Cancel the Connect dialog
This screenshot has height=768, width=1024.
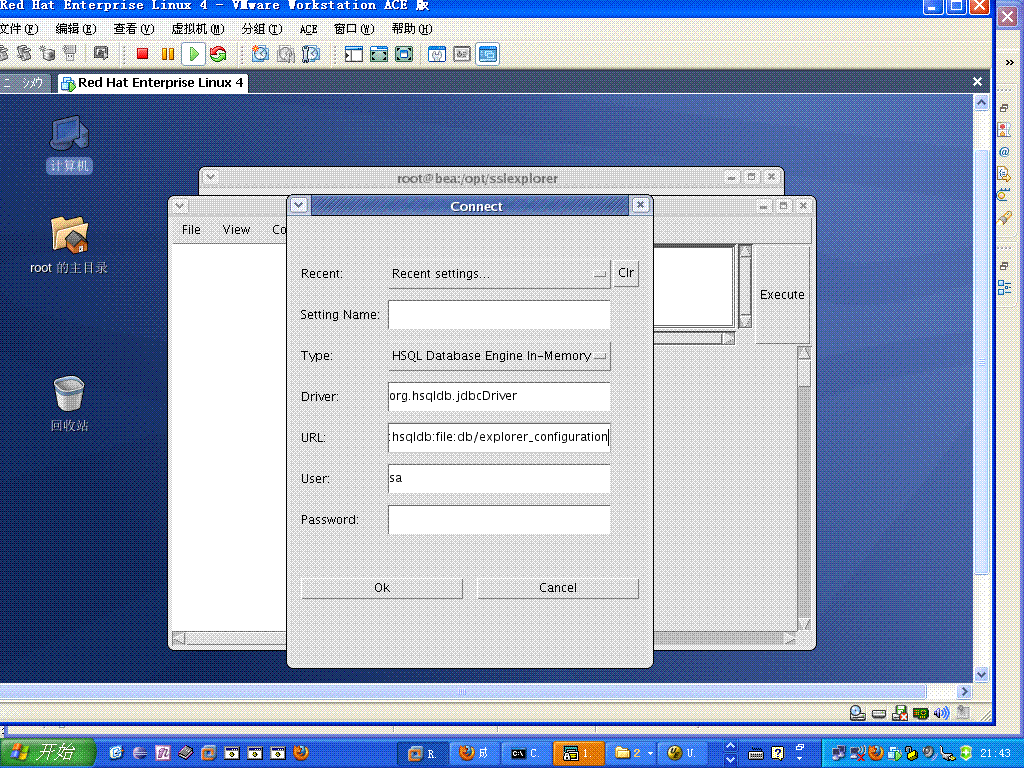pyautogui.click(x=558, y=587)
